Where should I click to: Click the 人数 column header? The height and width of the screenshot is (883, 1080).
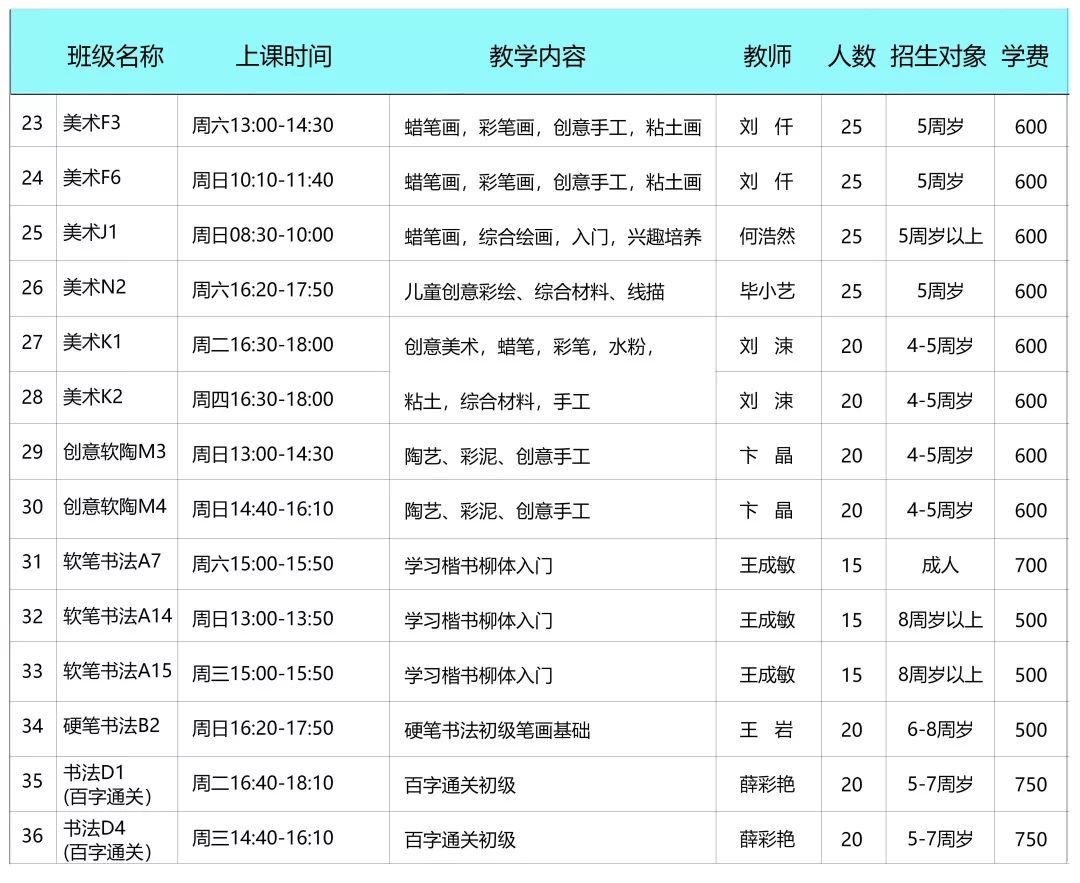851,56
